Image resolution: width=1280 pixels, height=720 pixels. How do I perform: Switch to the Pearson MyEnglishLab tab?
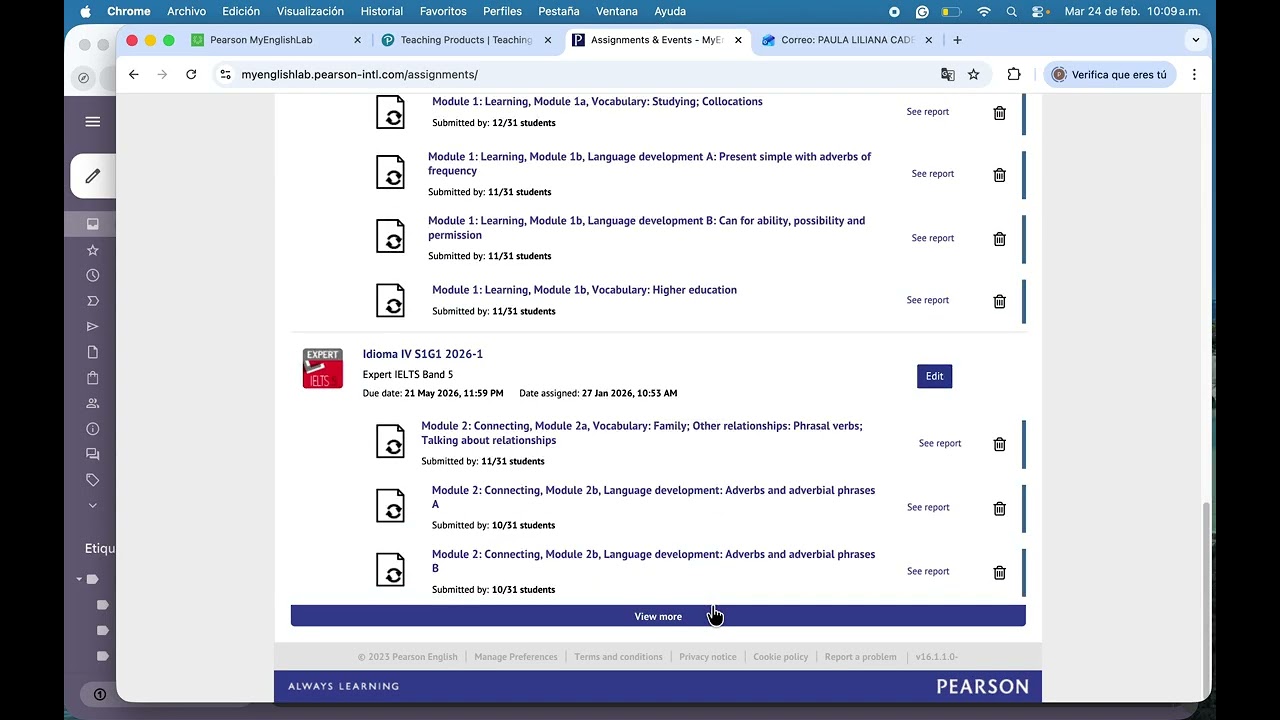click(x=276, y=40)
